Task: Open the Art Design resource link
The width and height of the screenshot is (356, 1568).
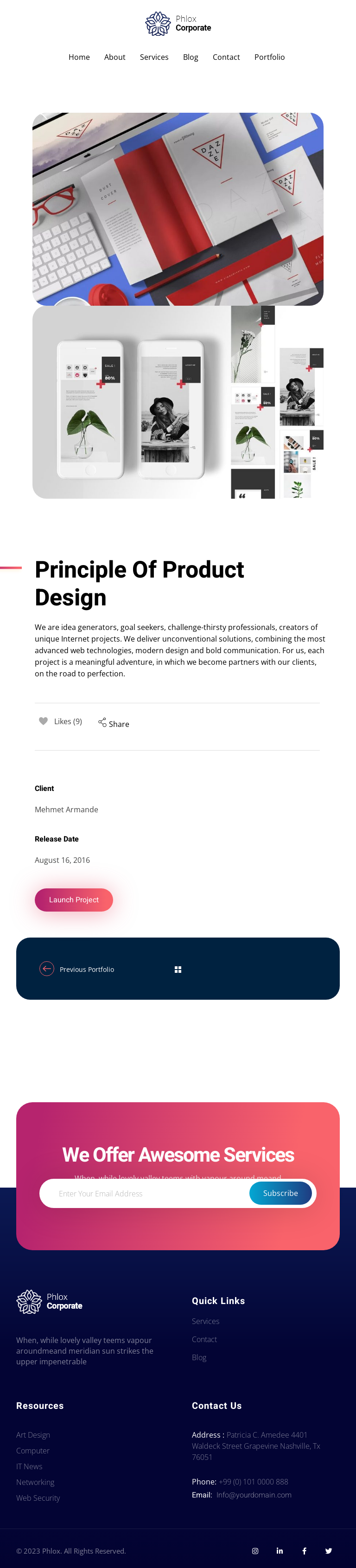Action: (x=33, y=1435)
